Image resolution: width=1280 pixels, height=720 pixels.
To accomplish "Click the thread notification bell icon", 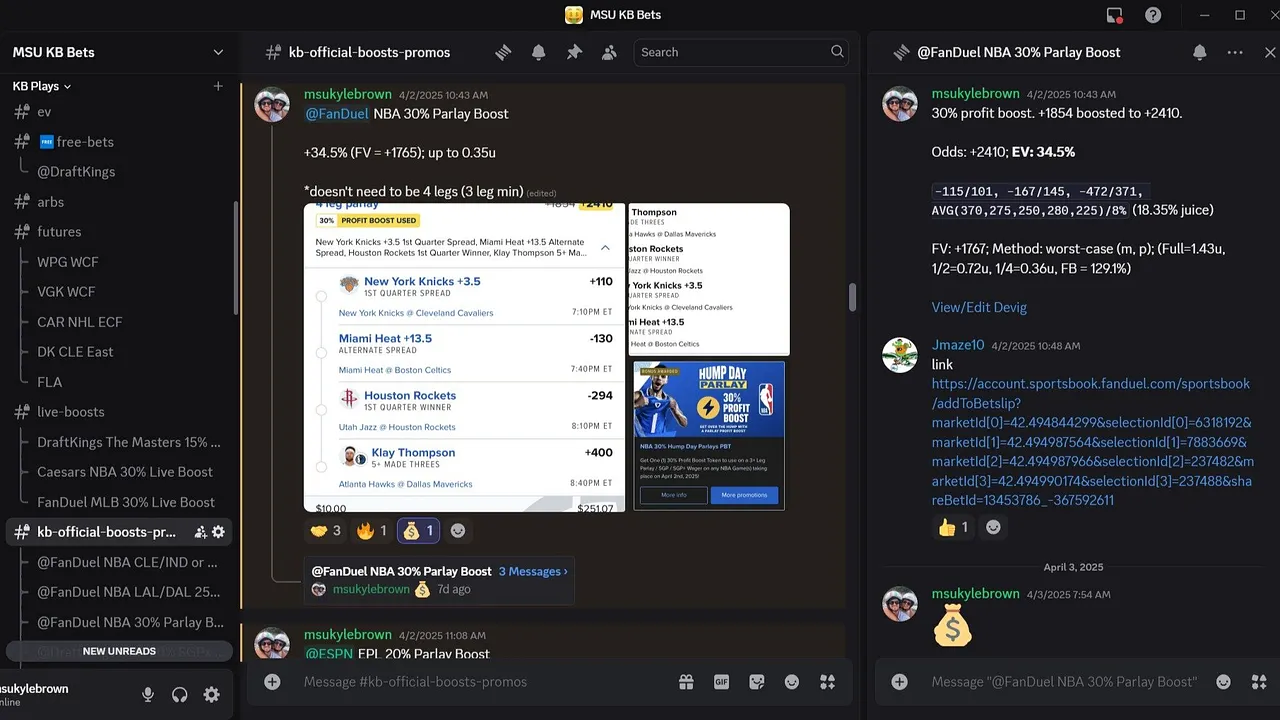I will (x=1200, y=52).
